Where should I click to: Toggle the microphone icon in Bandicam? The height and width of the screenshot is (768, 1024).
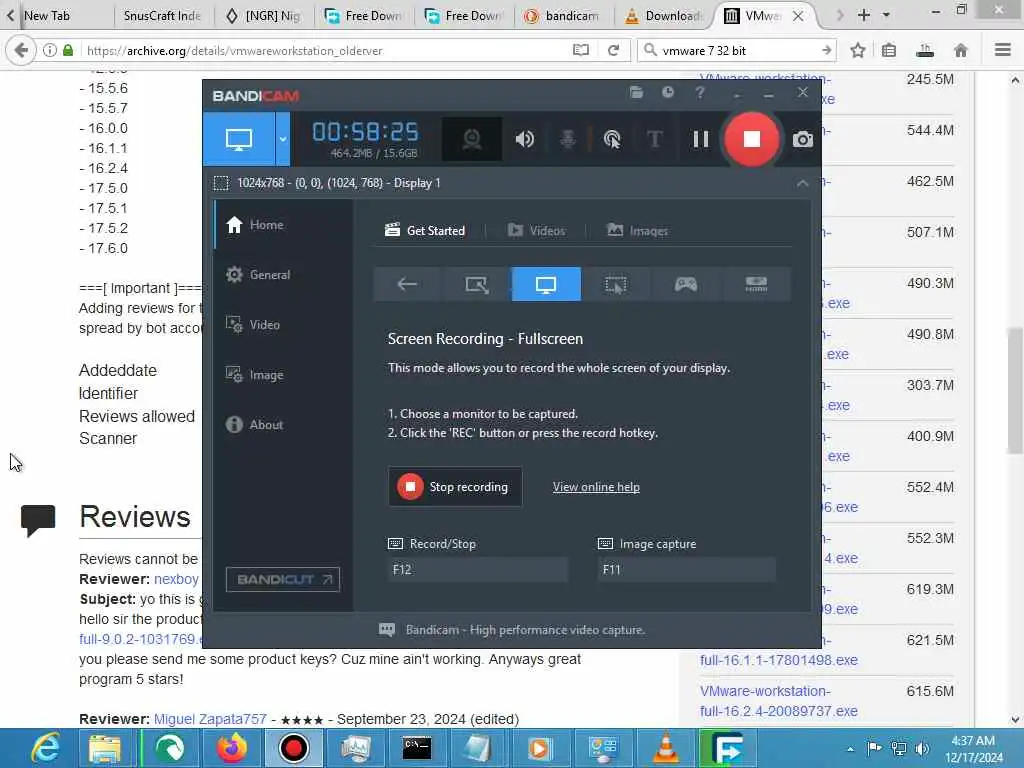[x=568, y=138]
